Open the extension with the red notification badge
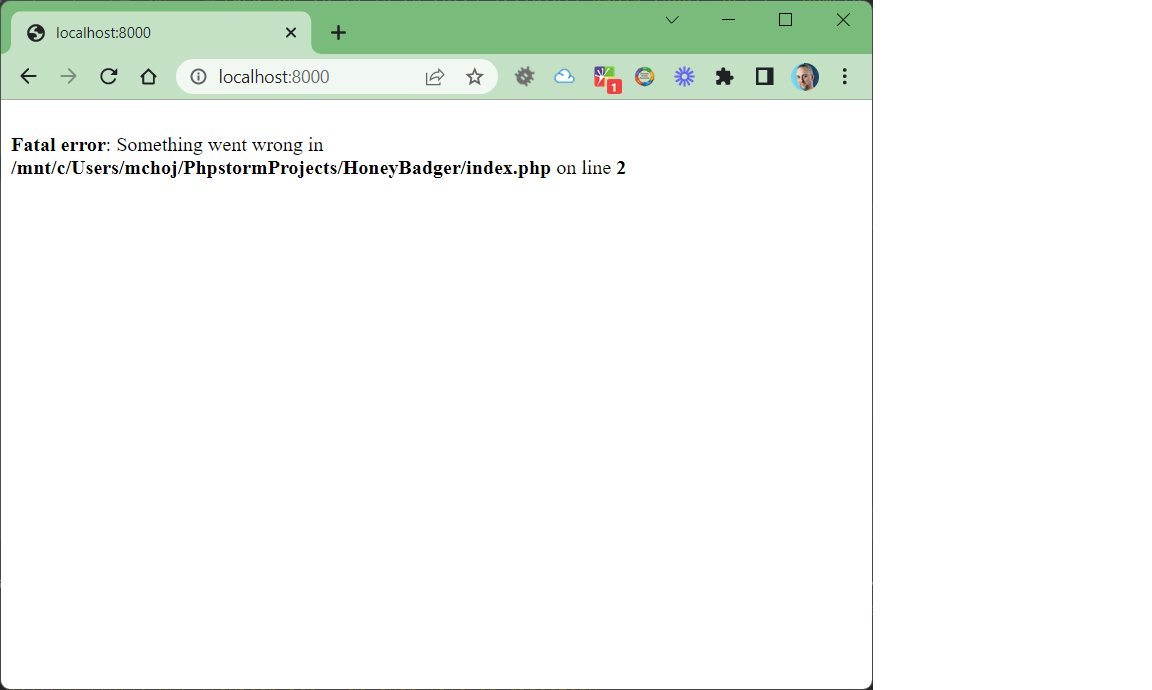 [604, 76]
